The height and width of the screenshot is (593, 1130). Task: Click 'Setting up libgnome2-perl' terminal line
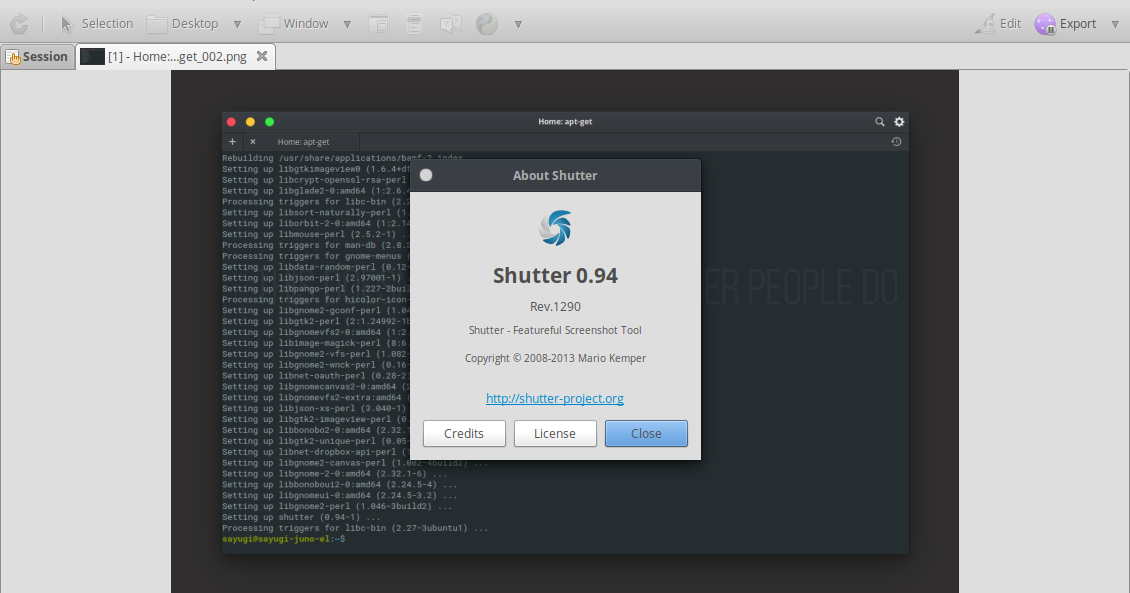click(x=337, y=507)
